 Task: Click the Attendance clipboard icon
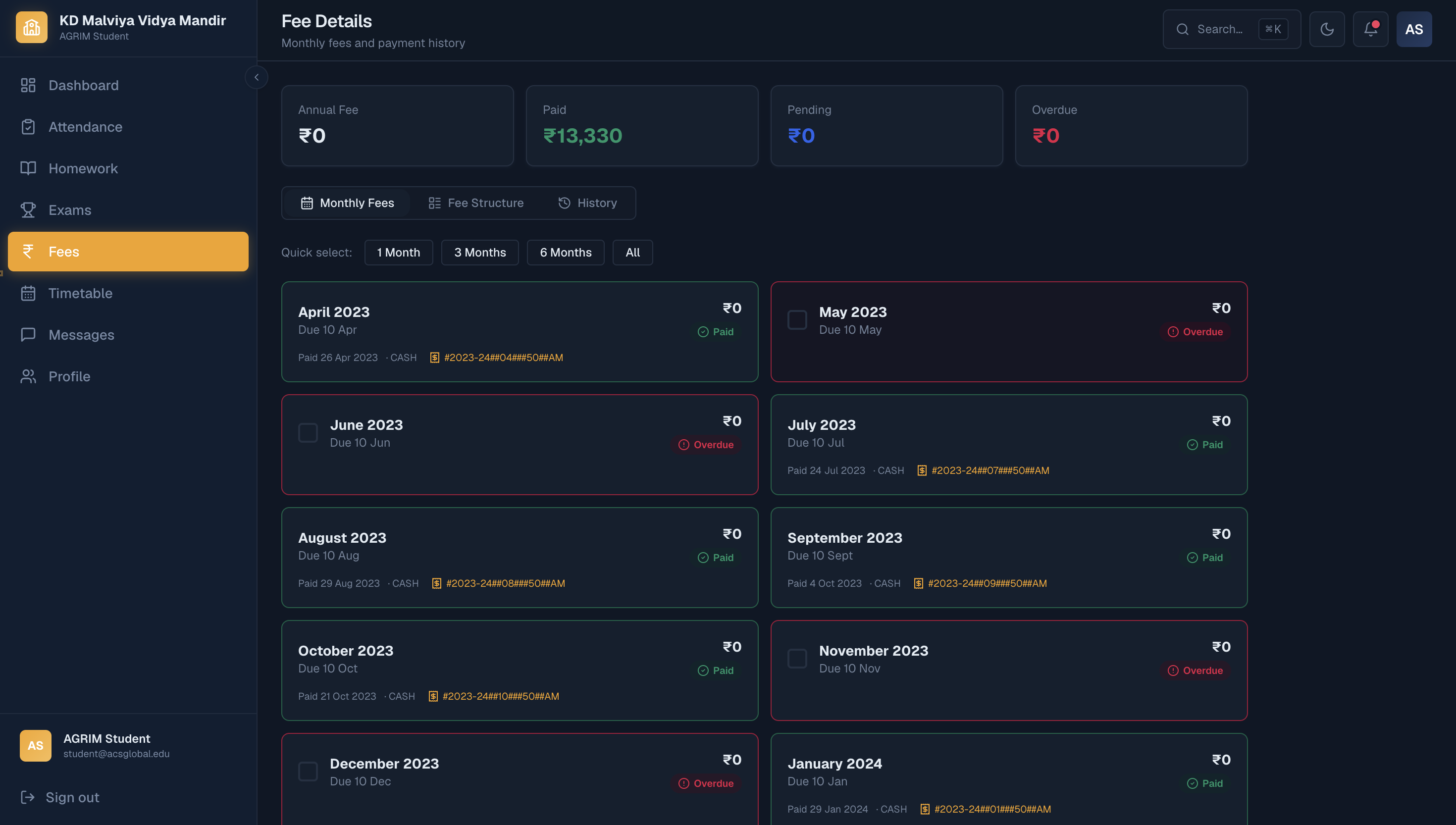[x=28, y=127]
